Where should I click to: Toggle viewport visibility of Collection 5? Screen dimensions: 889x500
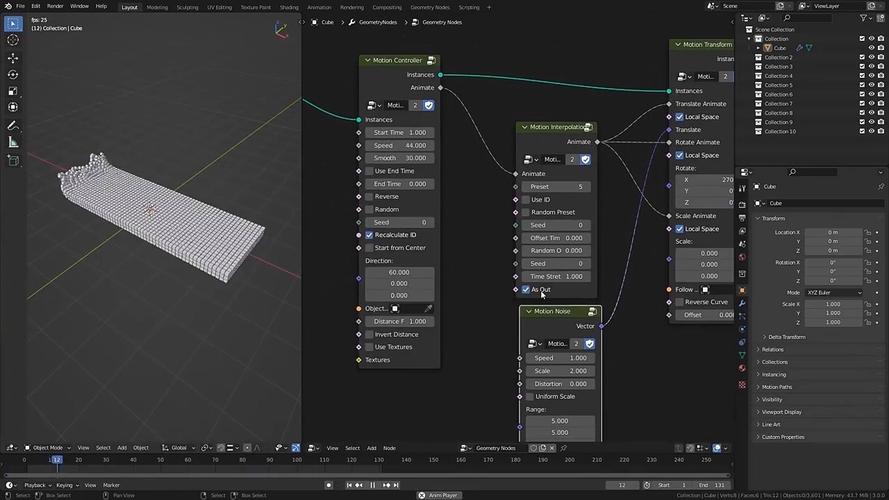tap(871, 85)
